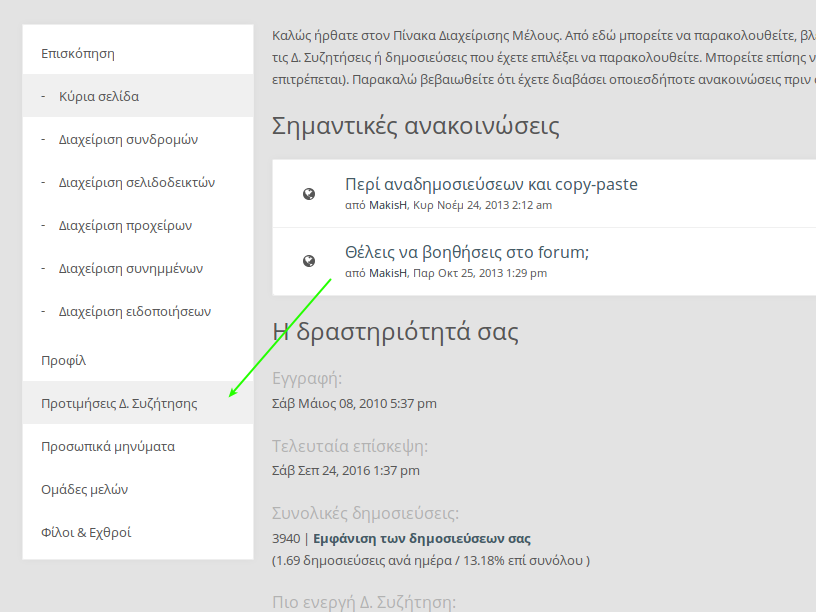Select Διαχείριση συνημμένων menu entry
The image size is (816, 612).
point(131,269)
